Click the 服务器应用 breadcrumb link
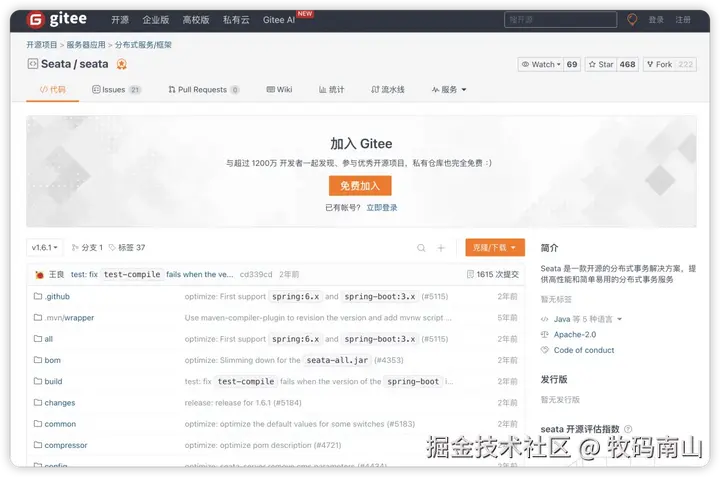This screenshot has width=720, height=477. 86,45
